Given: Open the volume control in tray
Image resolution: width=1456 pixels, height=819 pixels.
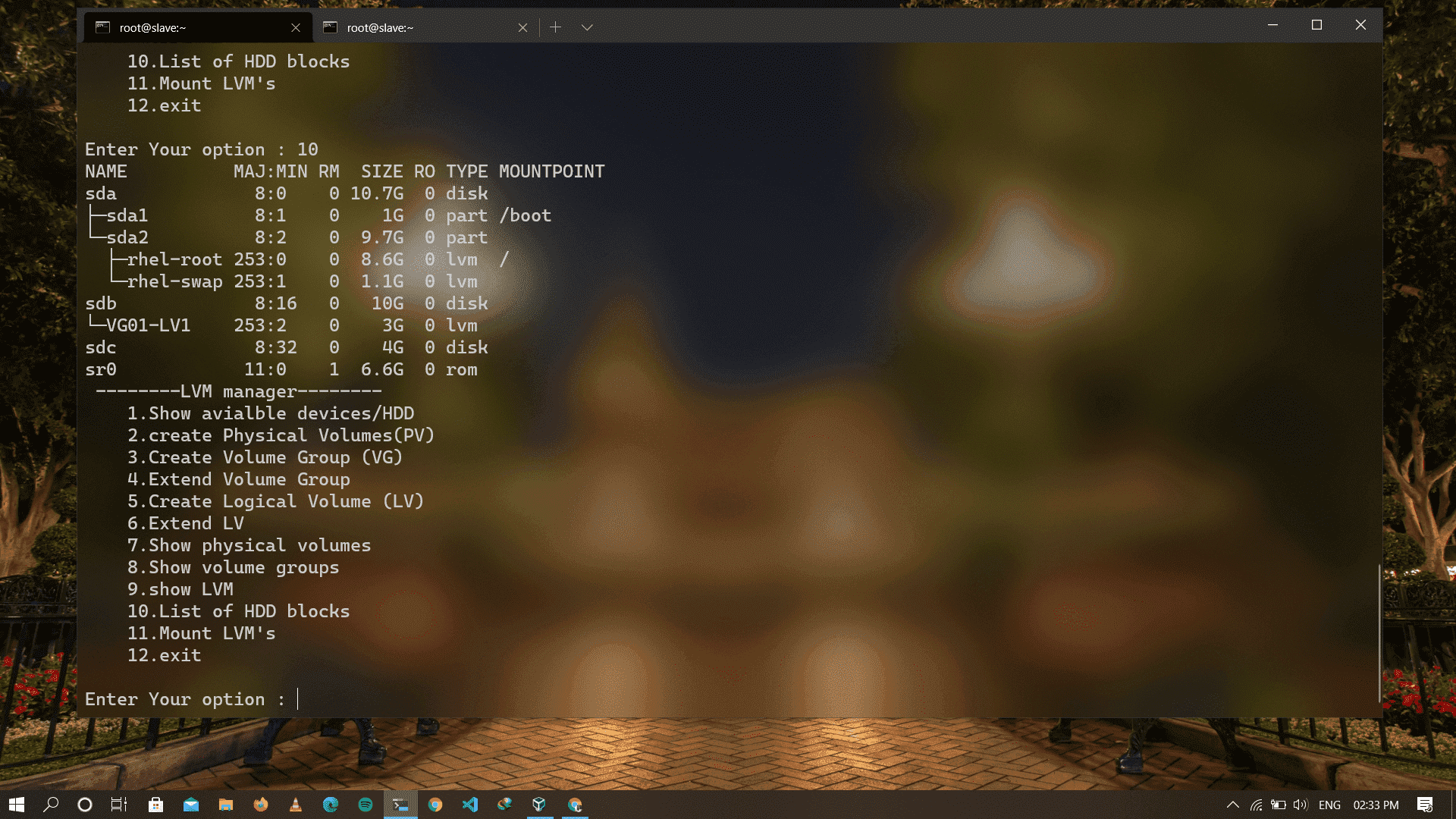Looking at the screenshot, I should [1301, 805].
